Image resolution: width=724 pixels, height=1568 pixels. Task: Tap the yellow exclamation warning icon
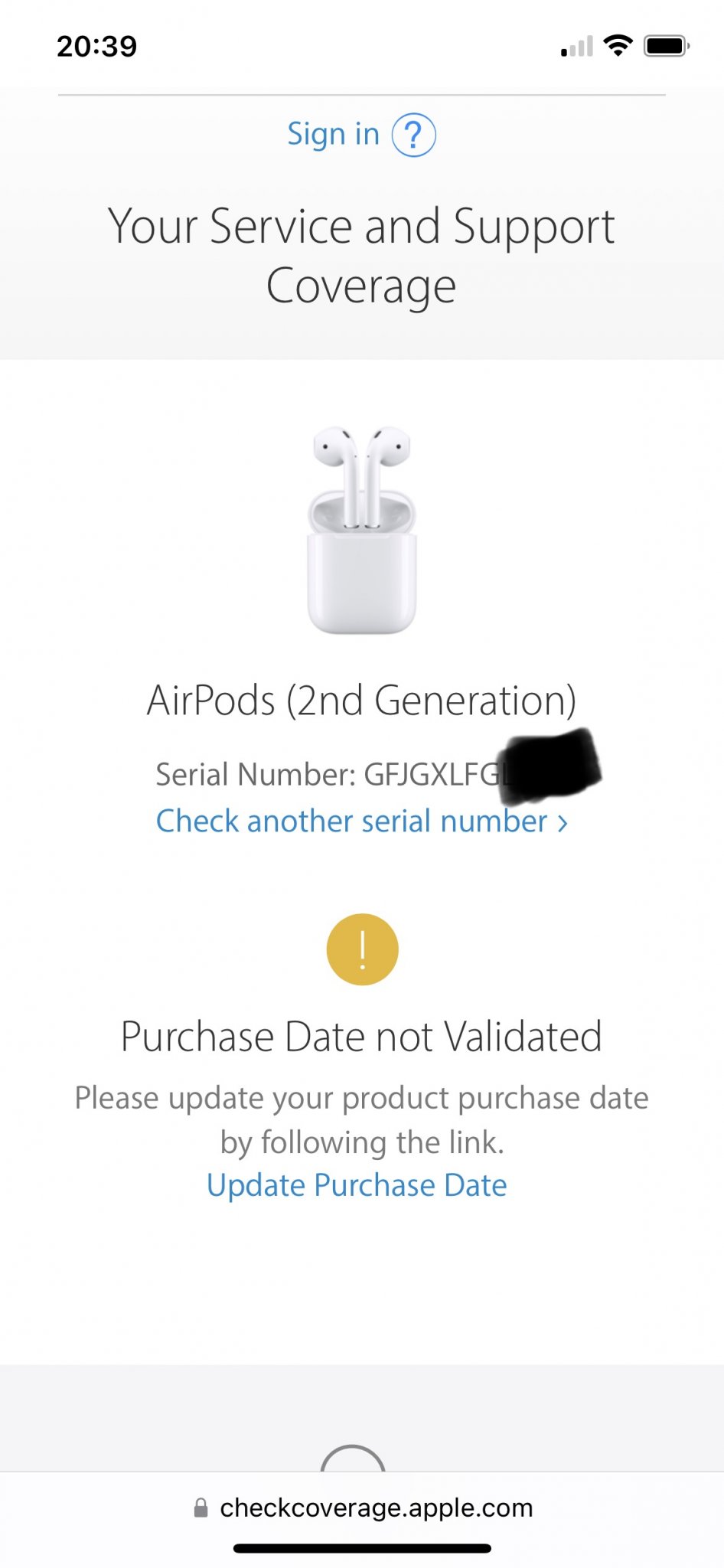point(362,949)
